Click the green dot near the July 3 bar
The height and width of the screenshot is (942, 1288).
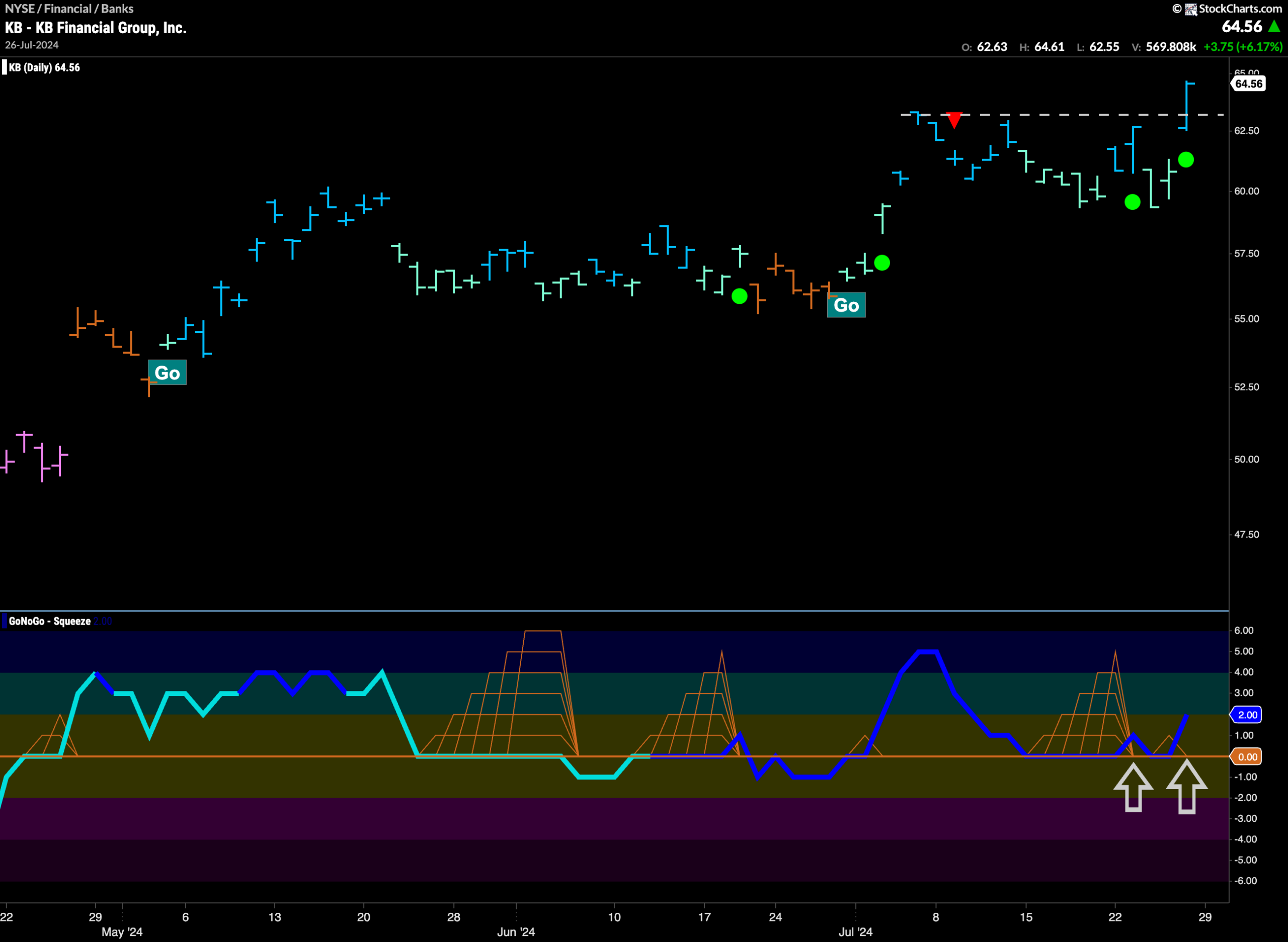882,263
